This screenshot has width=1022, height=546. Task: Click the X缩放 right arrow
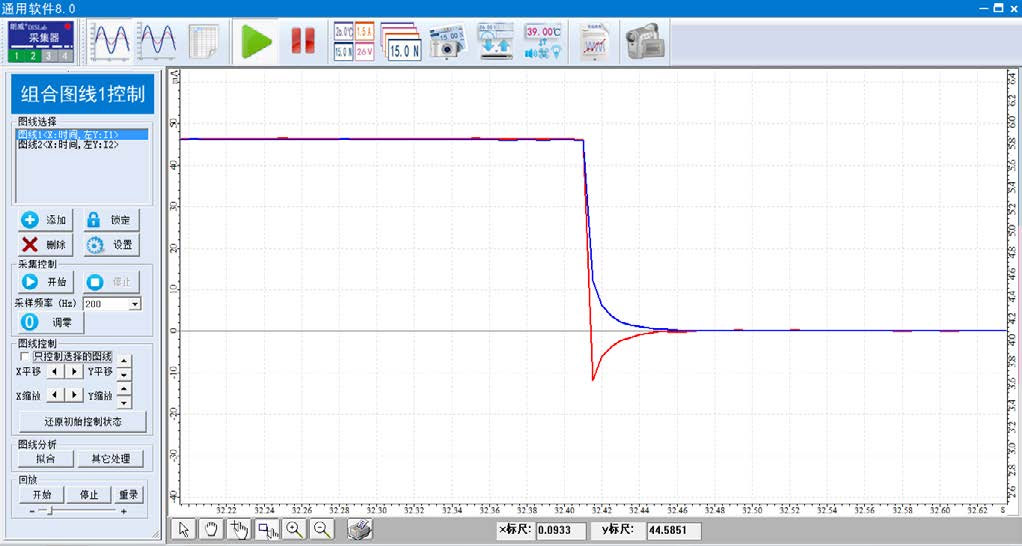(x=74, y=395)
